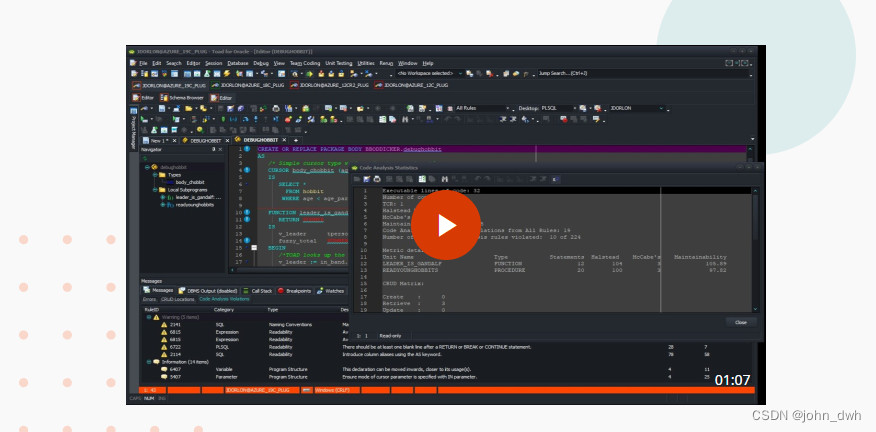Screen dimensions: 876x432
Task: Open the Rerun menu
Action: pos(386,63)
